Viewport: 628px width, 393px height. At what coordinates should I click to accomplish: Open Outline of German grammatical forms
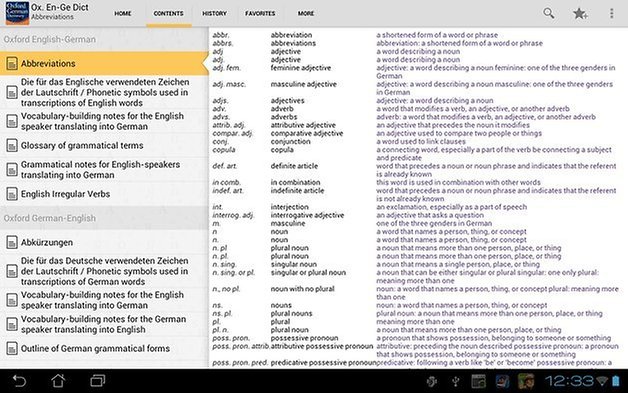pyautogui.click(x=104, y=349)
